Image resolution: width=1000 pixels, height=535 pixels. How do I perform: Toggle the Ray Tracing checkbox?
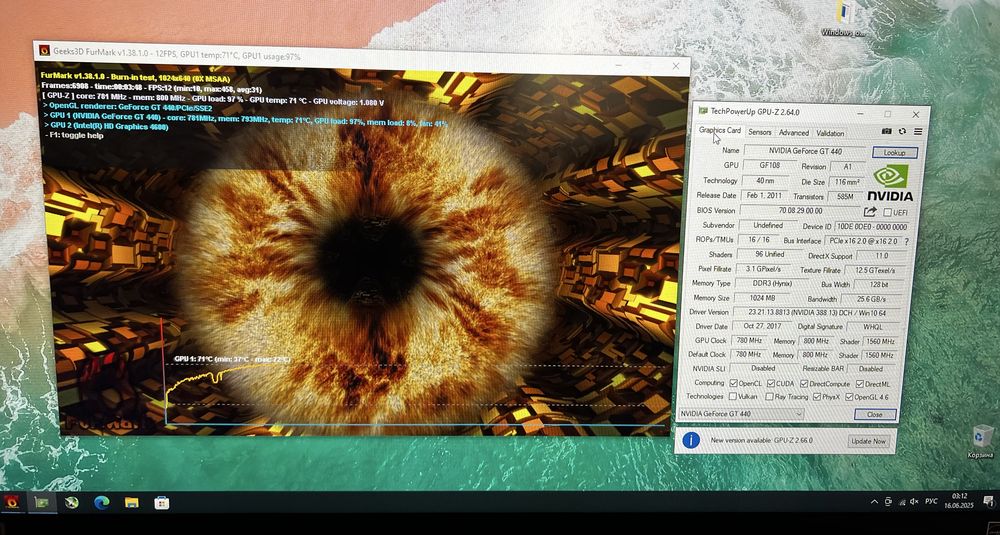coord(768,397)
